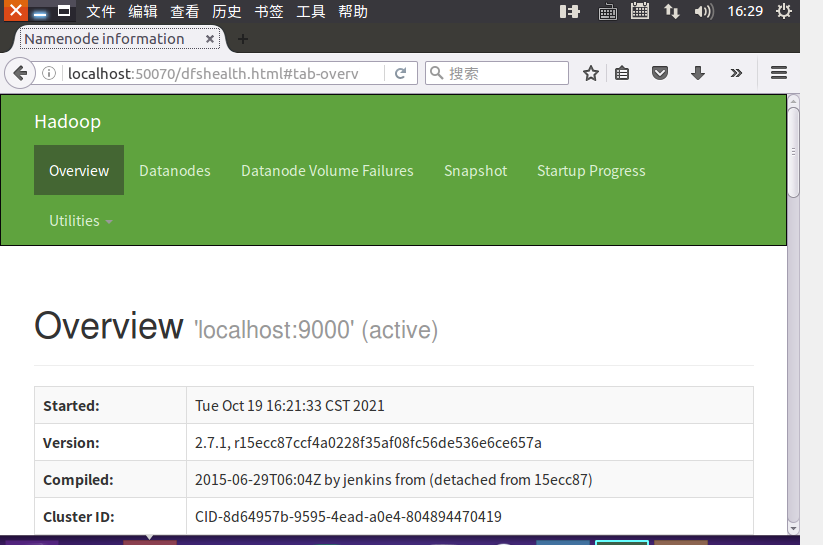The image size is (823, 545).
Task: Click the scrollbar up arrow
Action: [x=793, y=101]
